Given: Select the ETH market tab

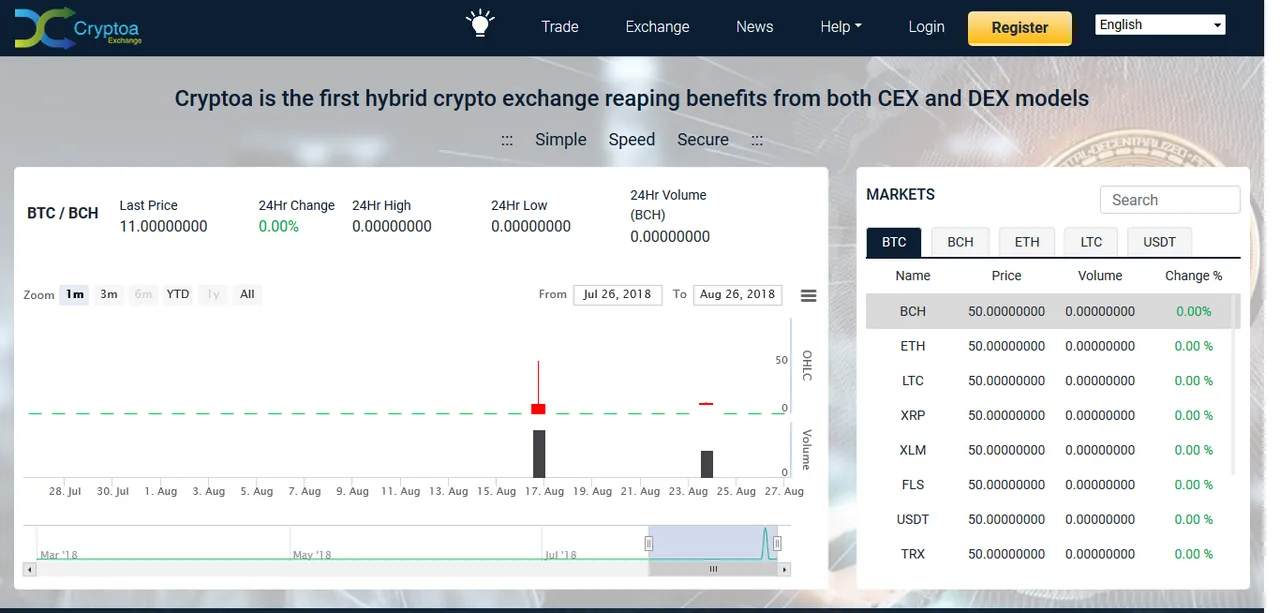Looking at the screenshot, I should point(1027,242).
